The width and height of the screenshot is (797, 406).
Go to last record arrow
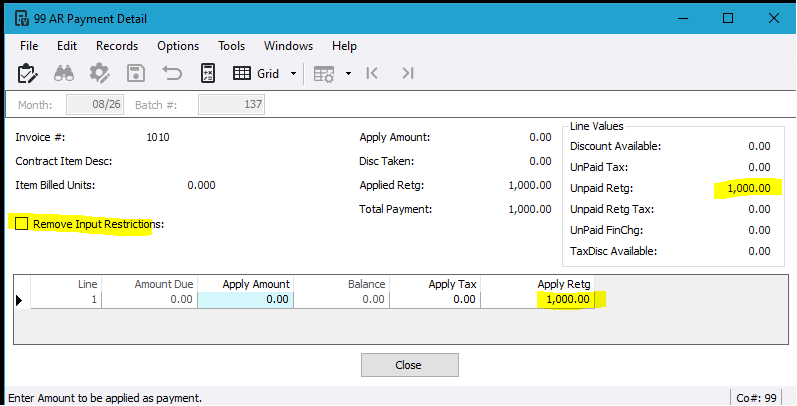pos(408,74)
